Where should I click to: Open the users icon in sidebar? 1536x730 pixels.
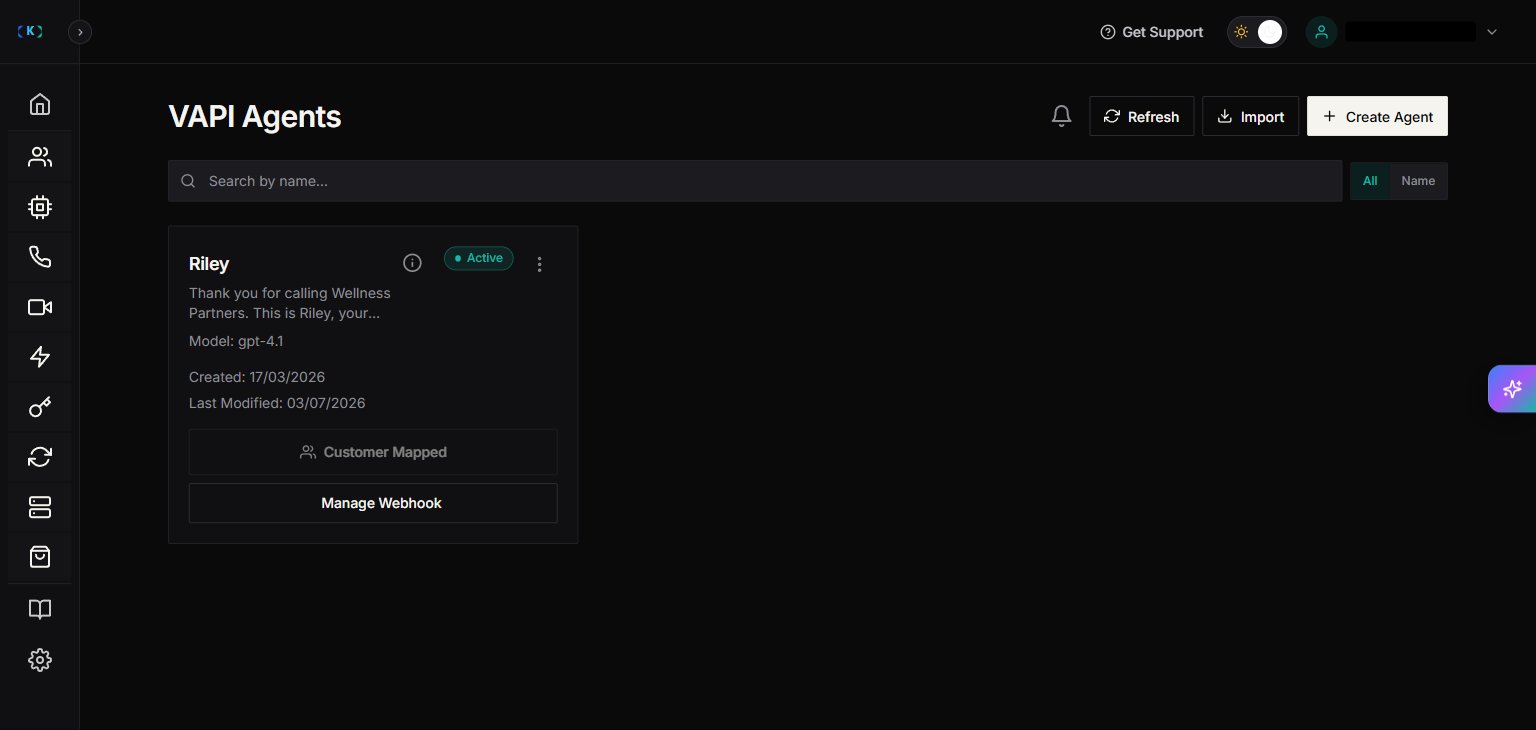(40, 157)
